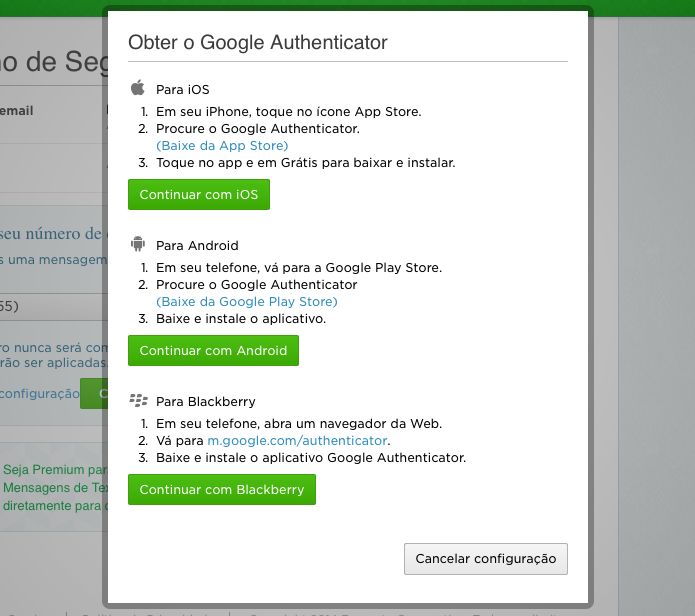Click the text Em seu iPhone, toque no ícone App Store

point(289,112)
